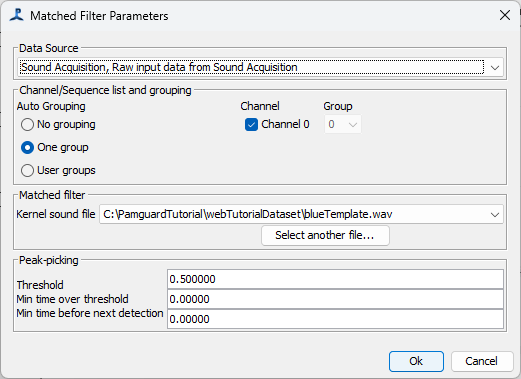This screenshot has height=379, width=521.
Task: Click the Threshold value field
Action: point(335,279)
